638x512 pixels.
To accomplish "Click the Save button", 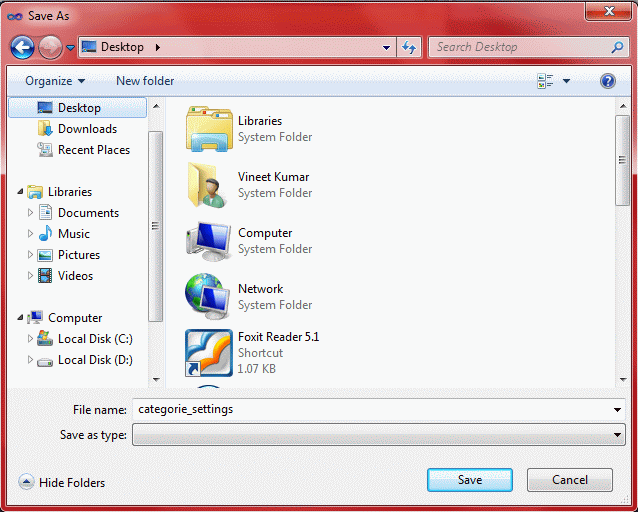I will [x=470, y=480].
